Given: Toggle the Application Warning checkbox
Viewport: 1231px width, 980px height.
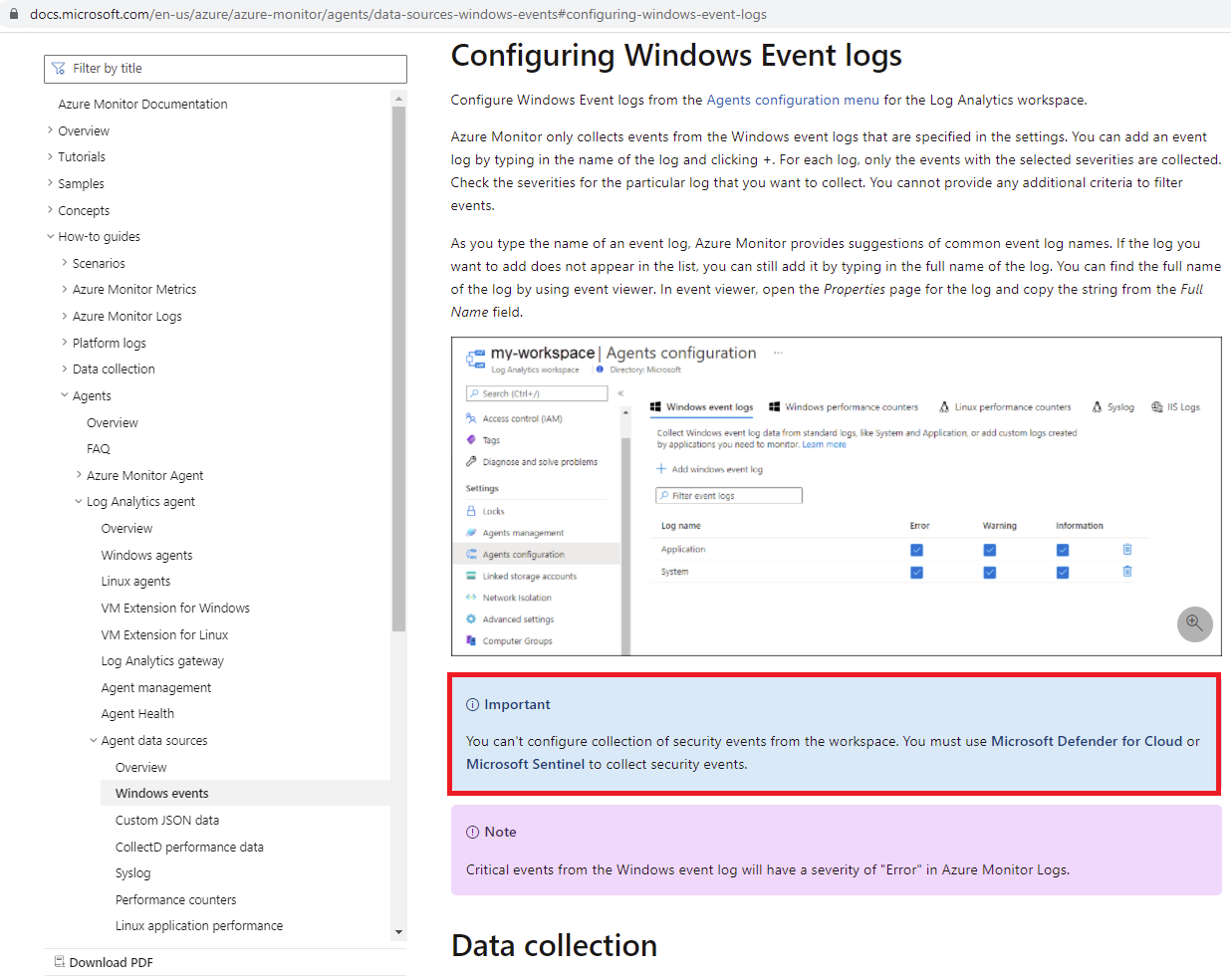Looking at the screenshot, I should tap(990, 550).
